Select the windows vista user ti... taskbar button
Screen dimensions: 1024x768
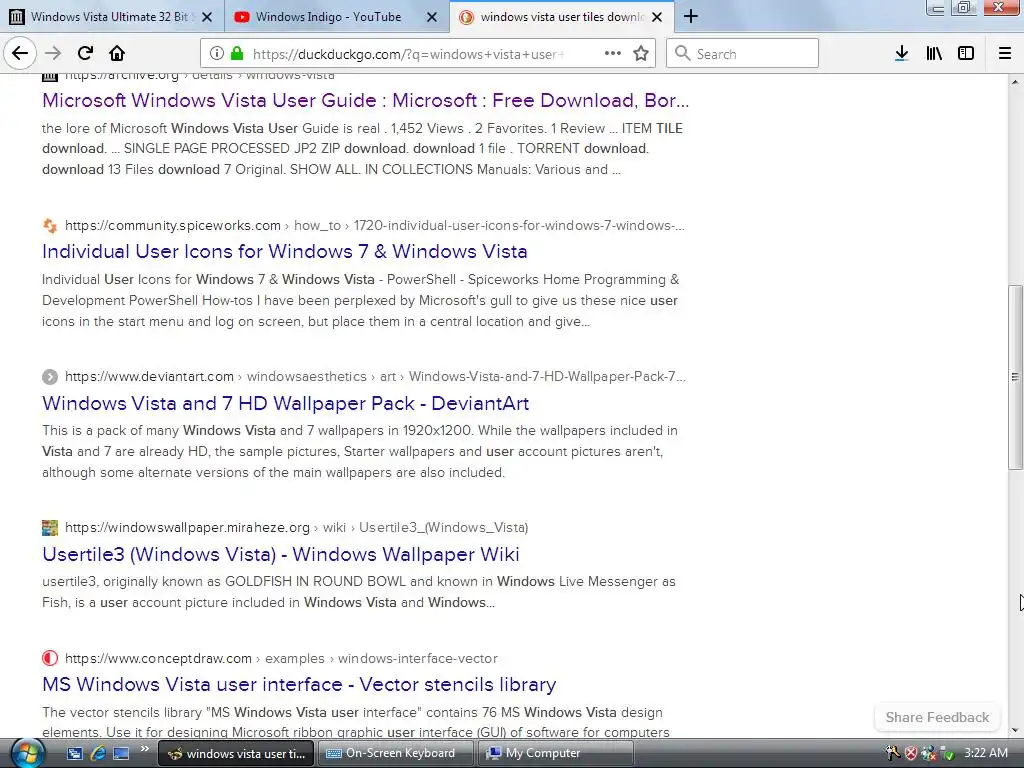[236, 754]
